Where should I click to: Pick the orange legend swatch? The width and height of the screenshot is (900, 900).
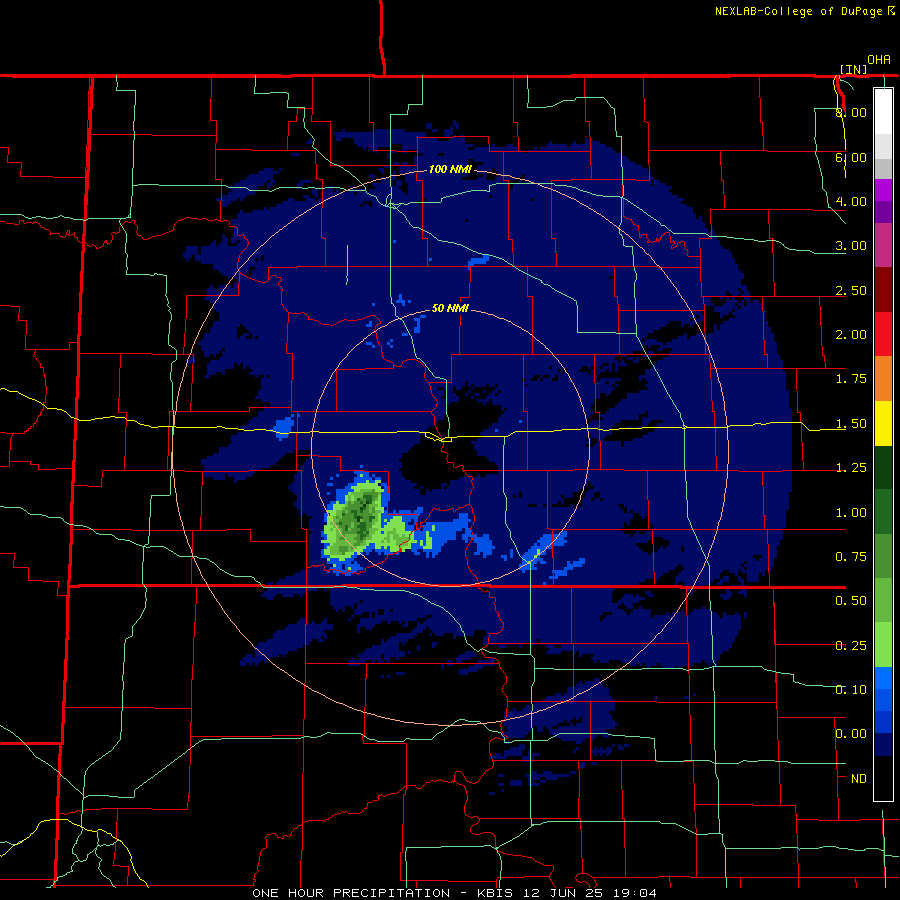883,379
